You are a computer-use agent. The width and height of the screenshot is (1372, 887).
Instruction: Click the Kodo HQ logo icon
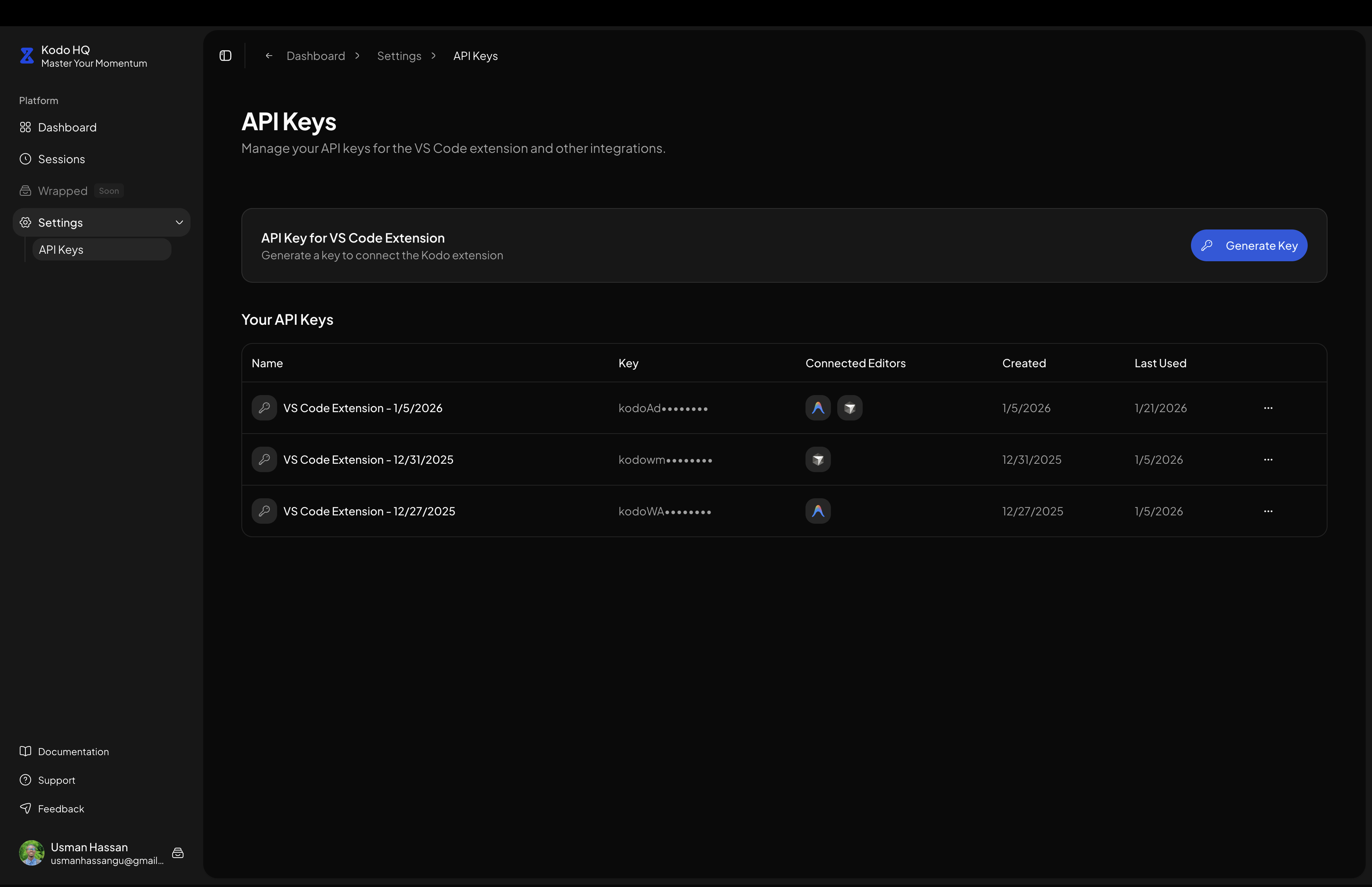point(27,56)
